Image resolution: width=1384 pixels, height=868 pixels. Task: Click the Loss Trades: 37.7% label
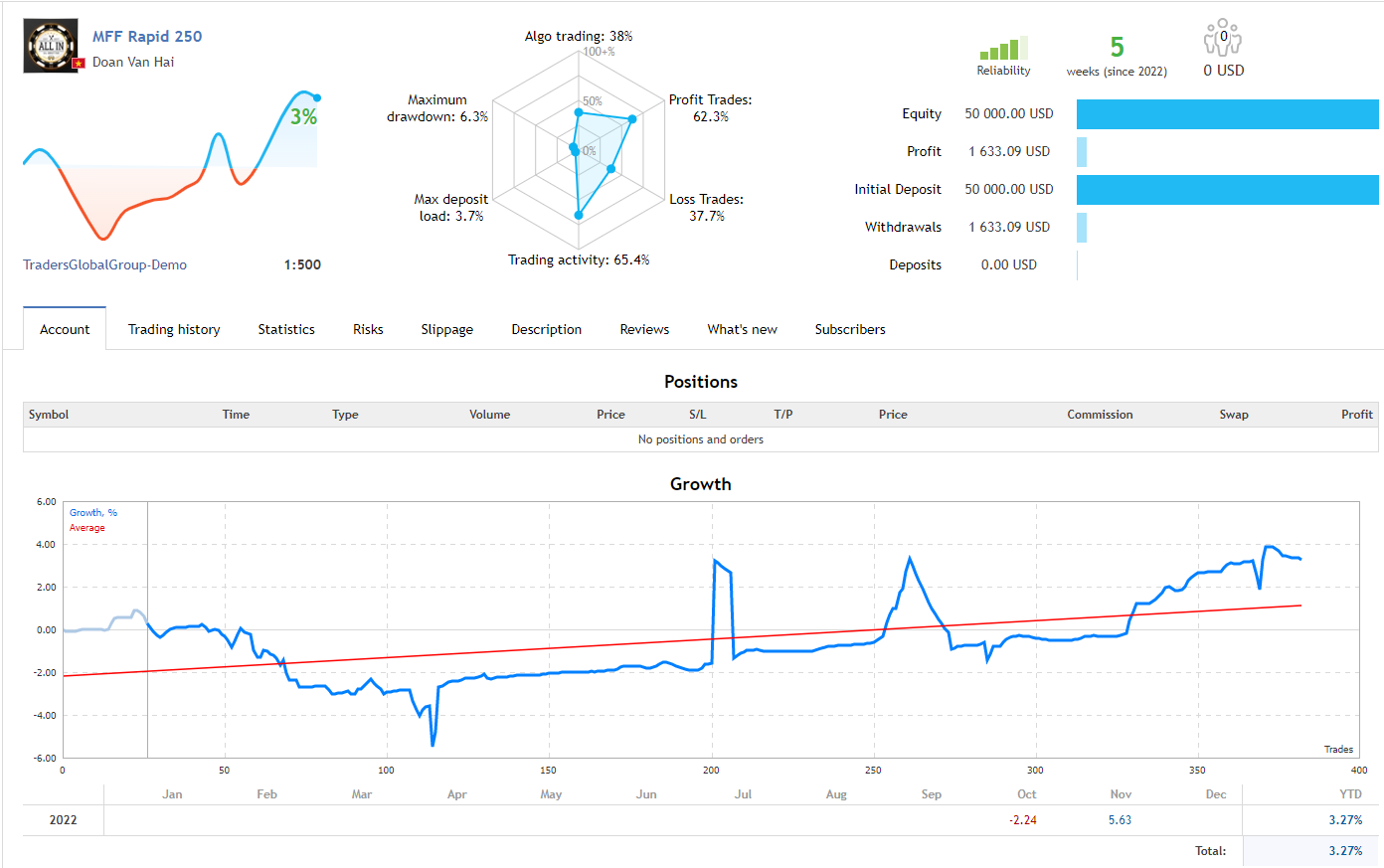(x=706, y=208)
